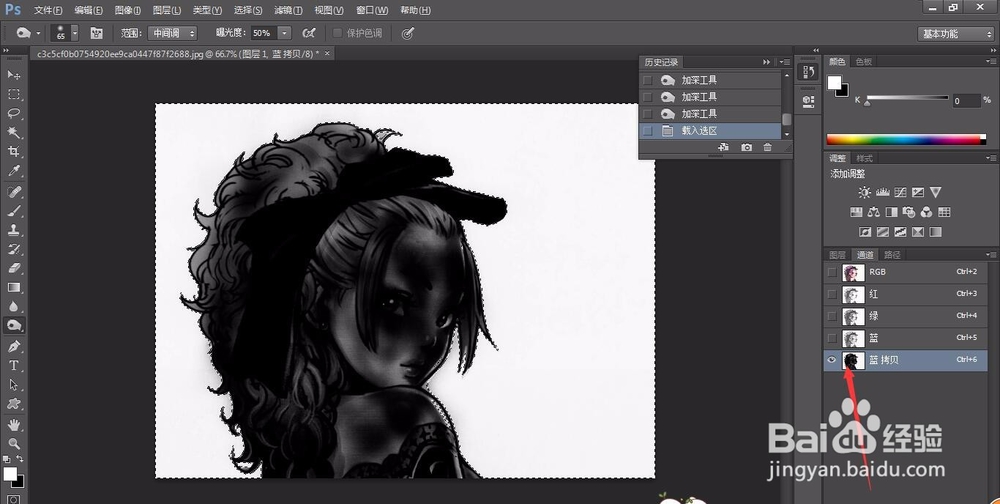The height and width of the screenshot is (504, 1000).
Task: Select the History Brush tool
Action: [x=13, y=249]
